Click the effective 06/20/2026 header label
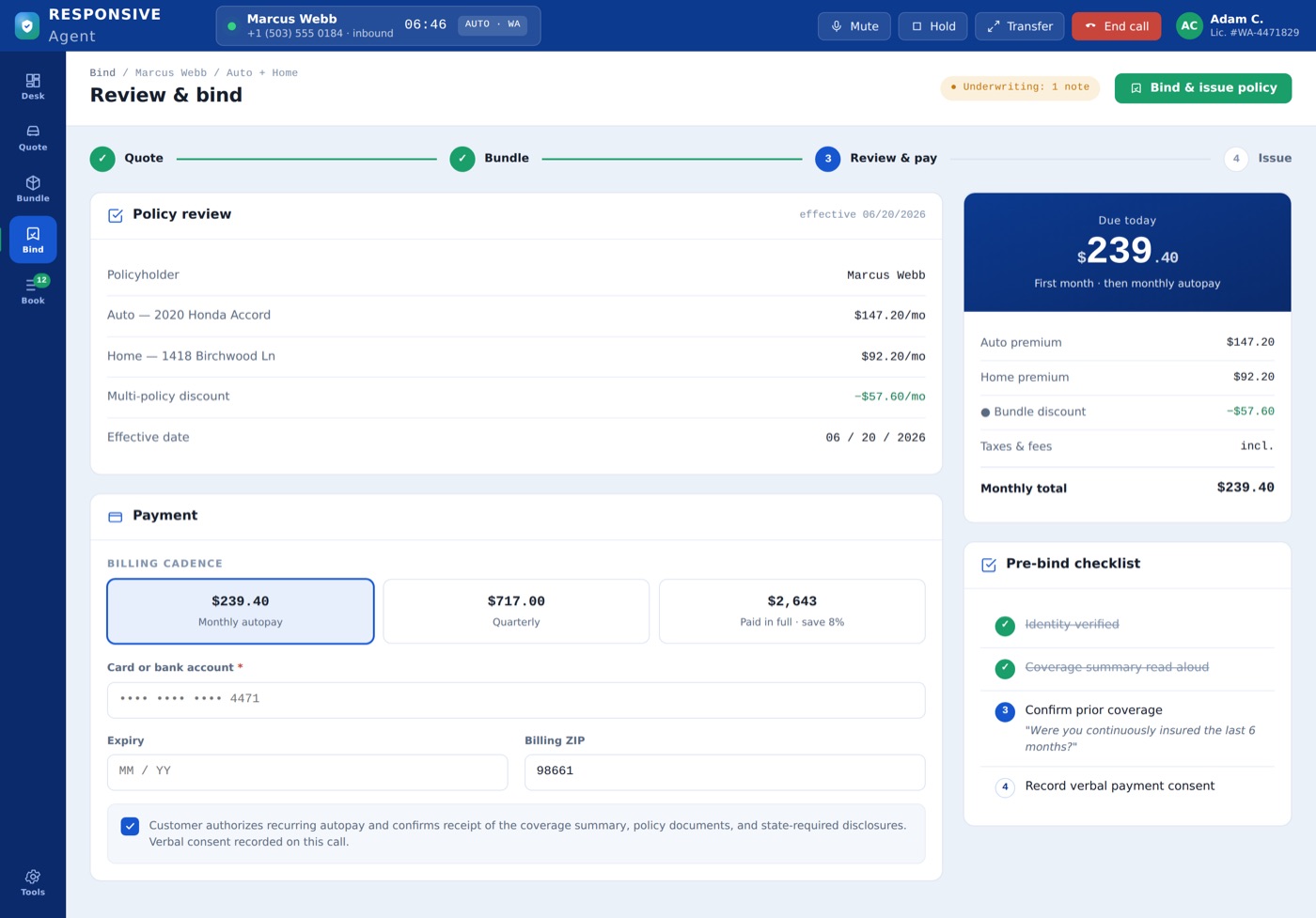Screen dimensions: 1316x918 click(x=862, y=214)
